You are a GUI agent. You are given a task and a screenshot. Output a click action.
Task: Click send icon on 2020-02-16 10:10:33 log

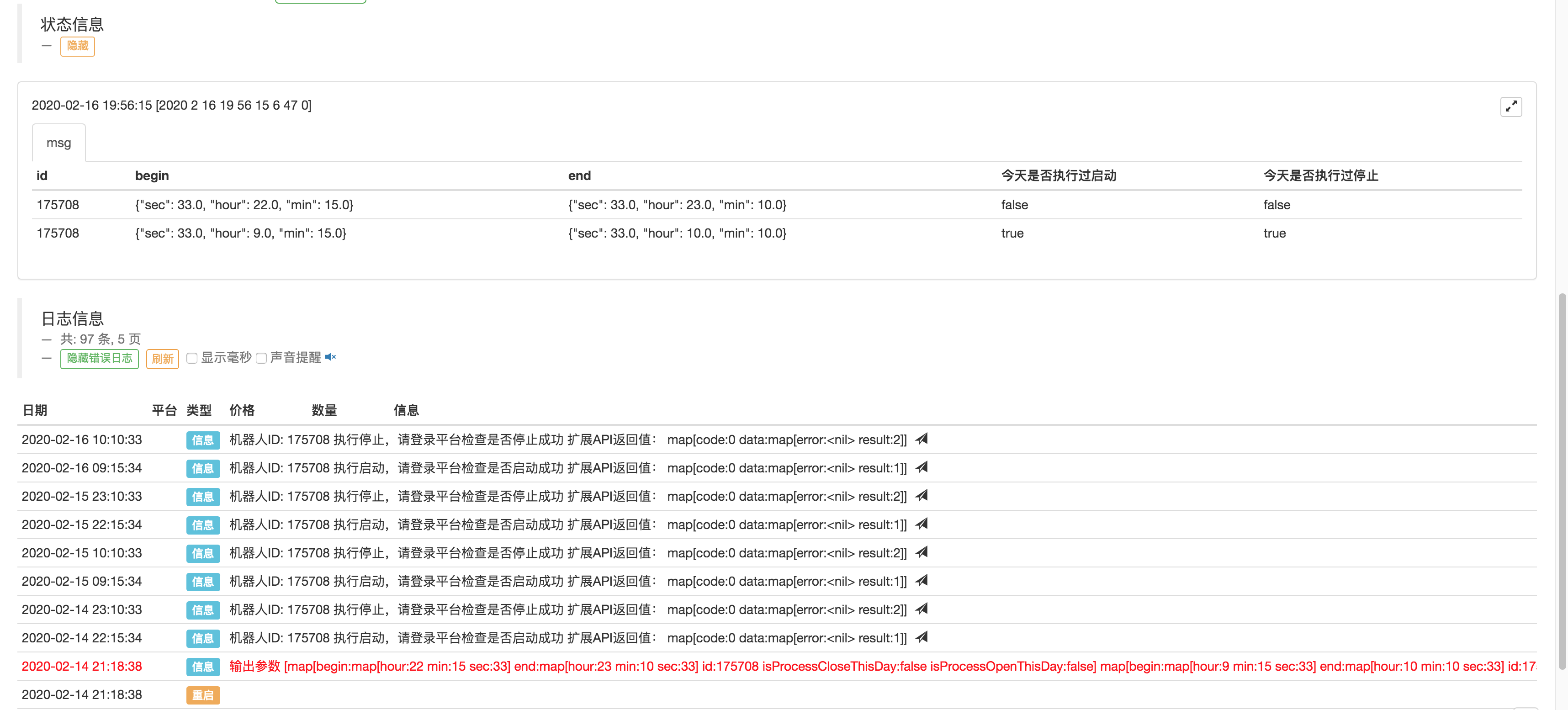922,439
